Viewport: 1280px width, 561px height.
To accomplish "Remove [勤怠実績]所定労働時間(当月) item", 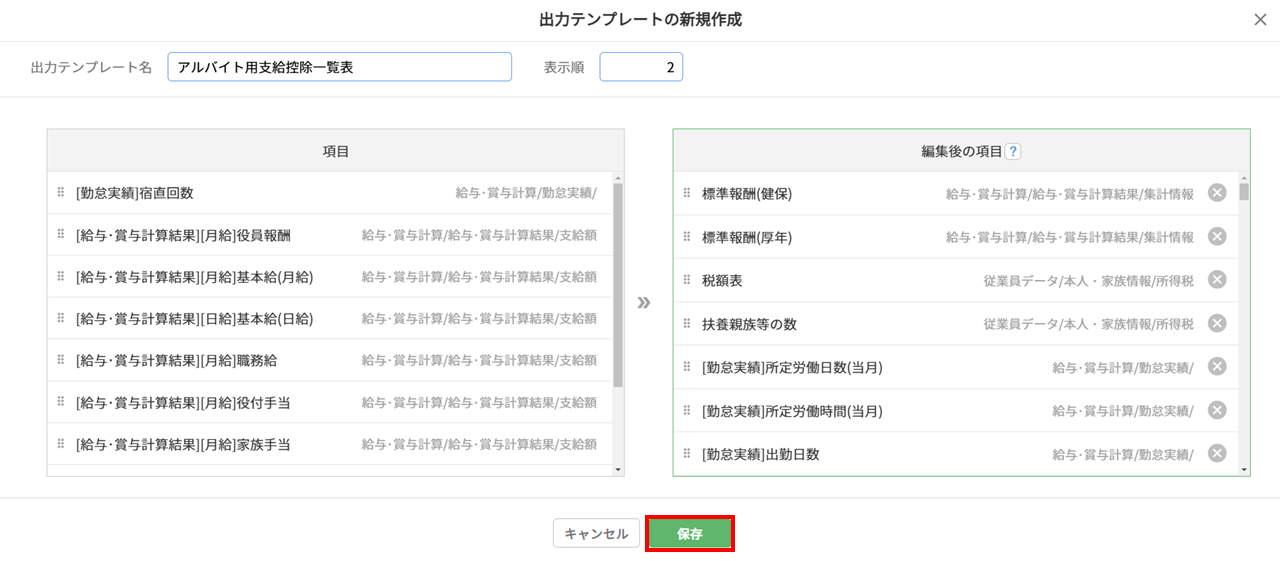I will click(x=1217, y=410).
